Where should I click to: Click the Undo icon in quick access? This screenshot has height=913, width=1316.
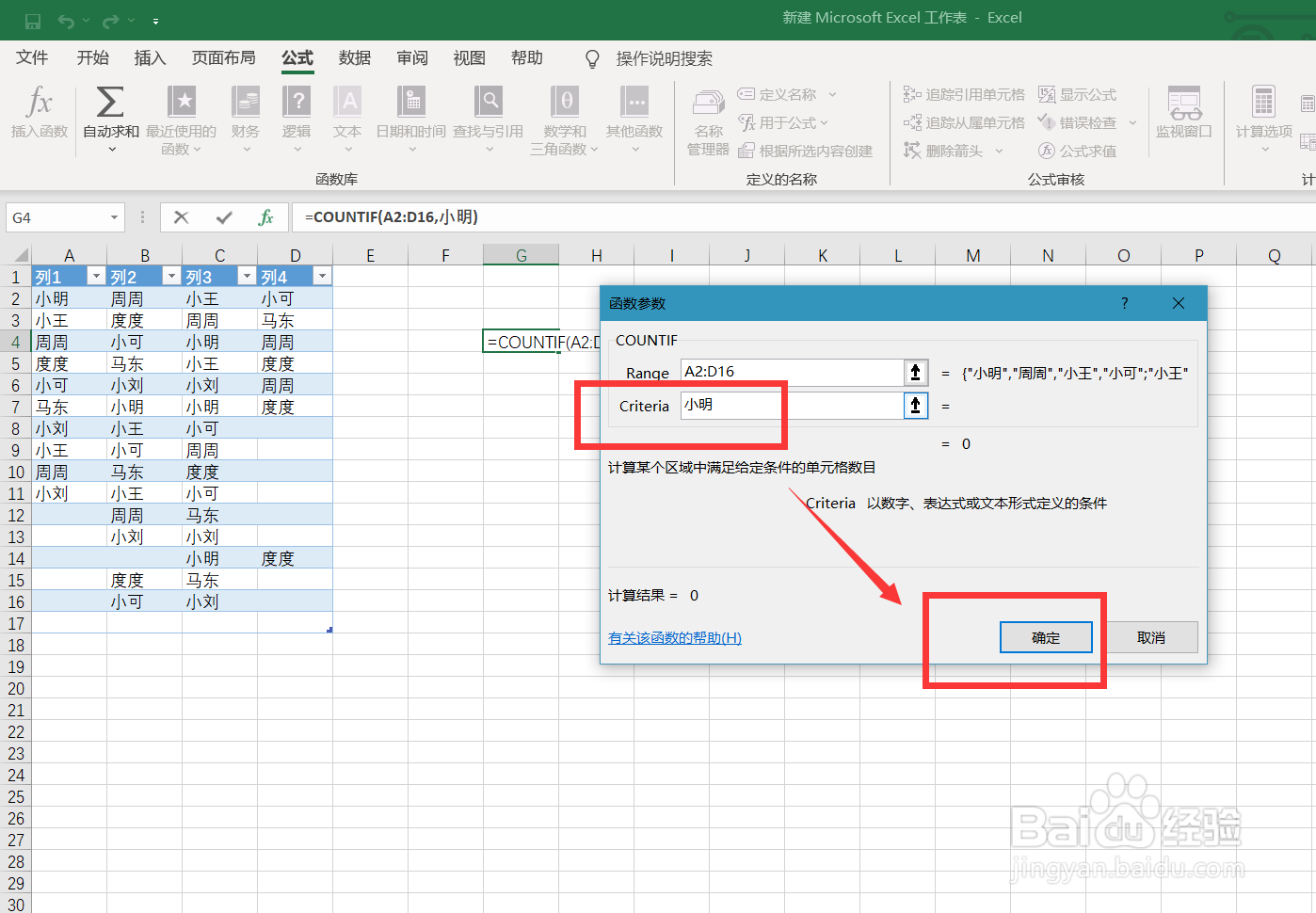point(66,21)
